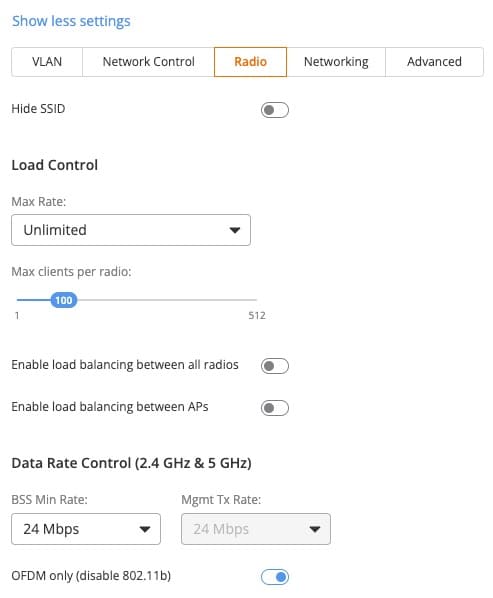
Task: Go to the Networking tab
Action: [336, 62]
